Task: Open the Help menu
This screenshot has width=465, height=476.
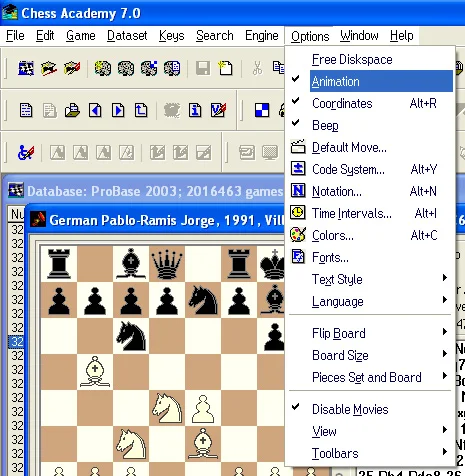Action: click(x=402, y=35)
